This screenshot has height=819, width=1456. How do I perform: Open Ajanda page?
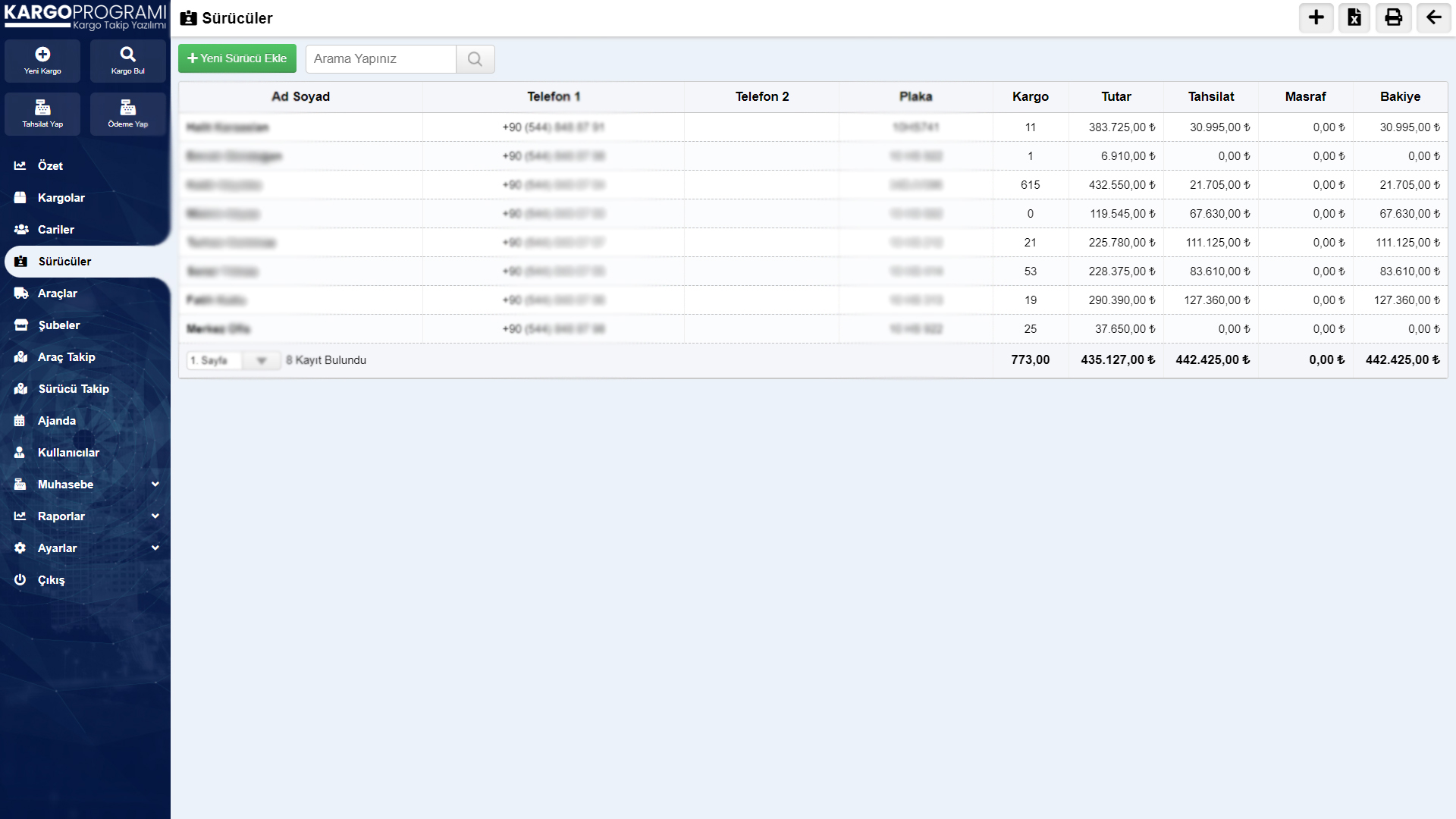[x=85, y=420]
